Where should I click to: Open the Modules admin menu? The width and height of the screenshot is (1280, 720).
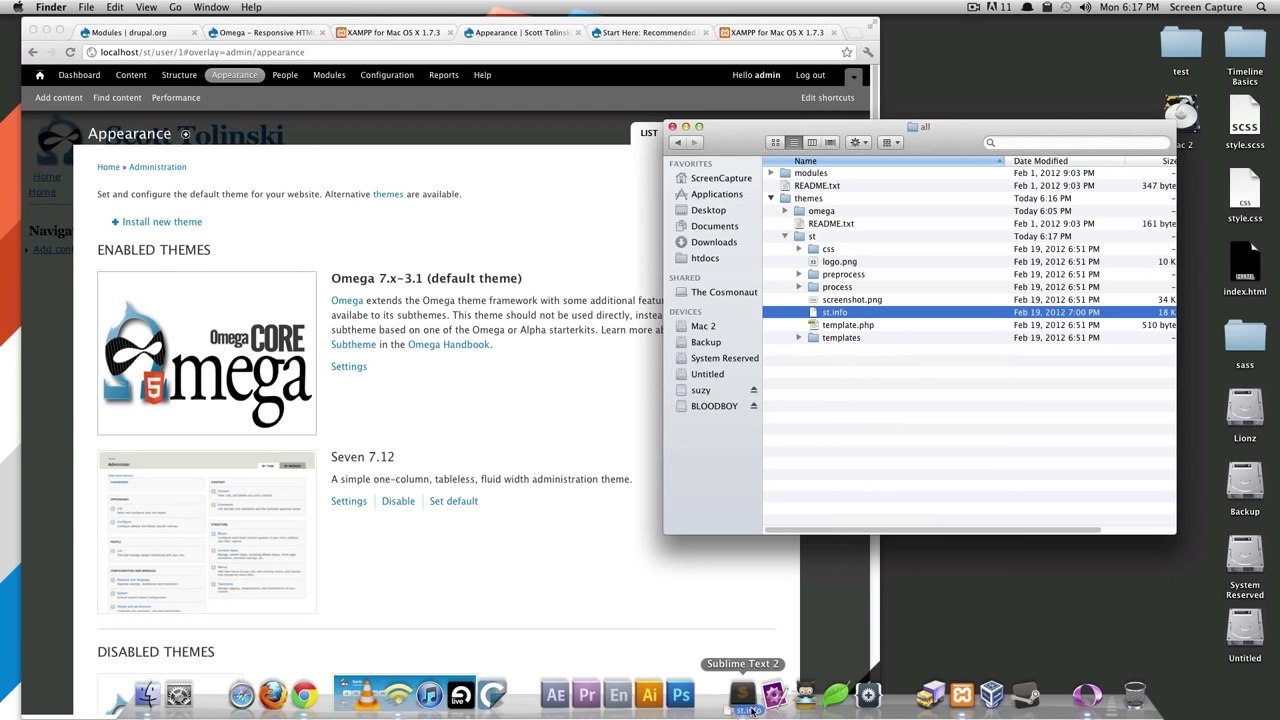(x=329, y=75)
